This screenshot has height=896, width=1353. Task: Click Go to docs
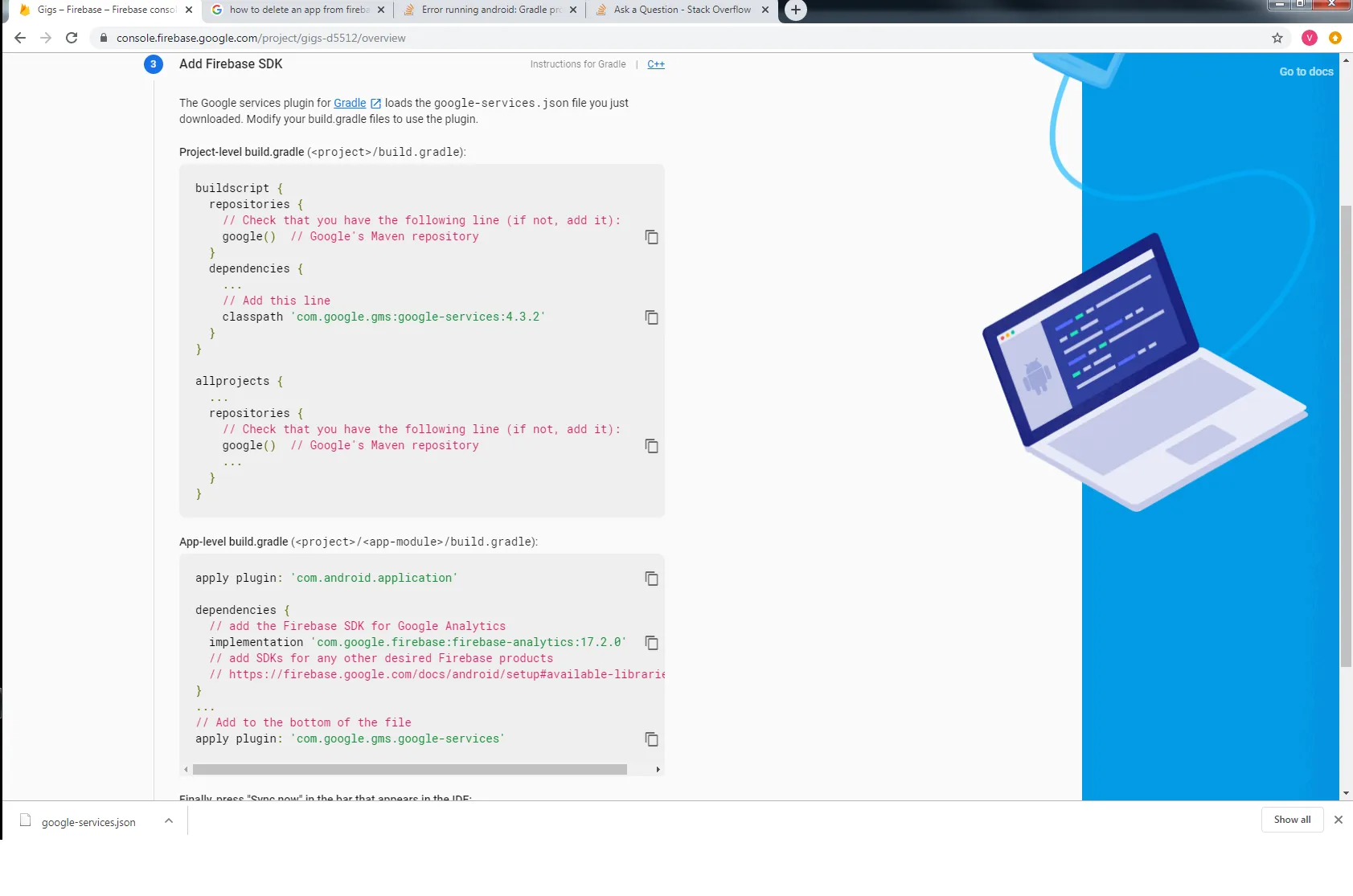point(1306,72)
